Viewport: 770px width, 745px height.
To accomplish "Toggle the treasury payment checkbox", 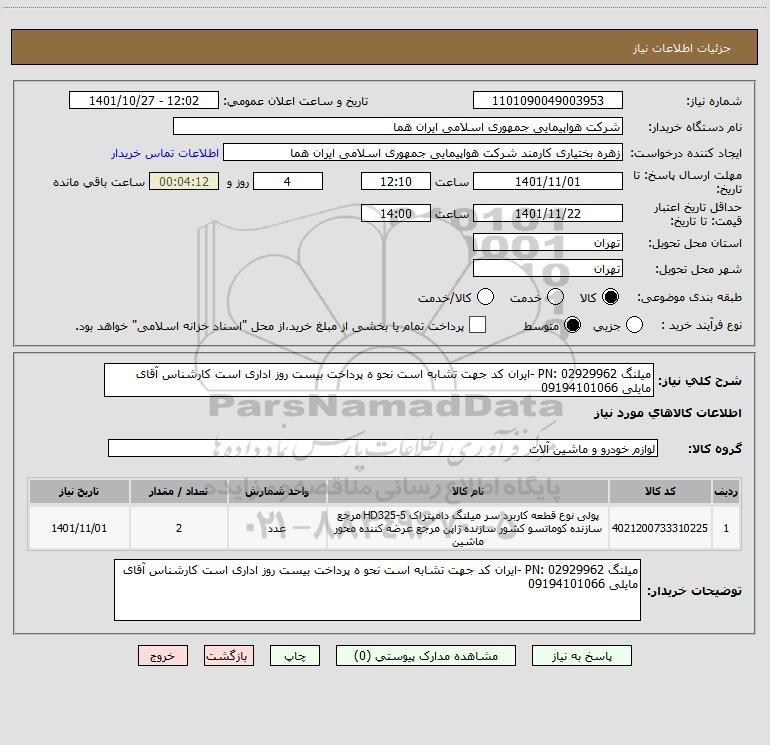I will click(478, 325).
